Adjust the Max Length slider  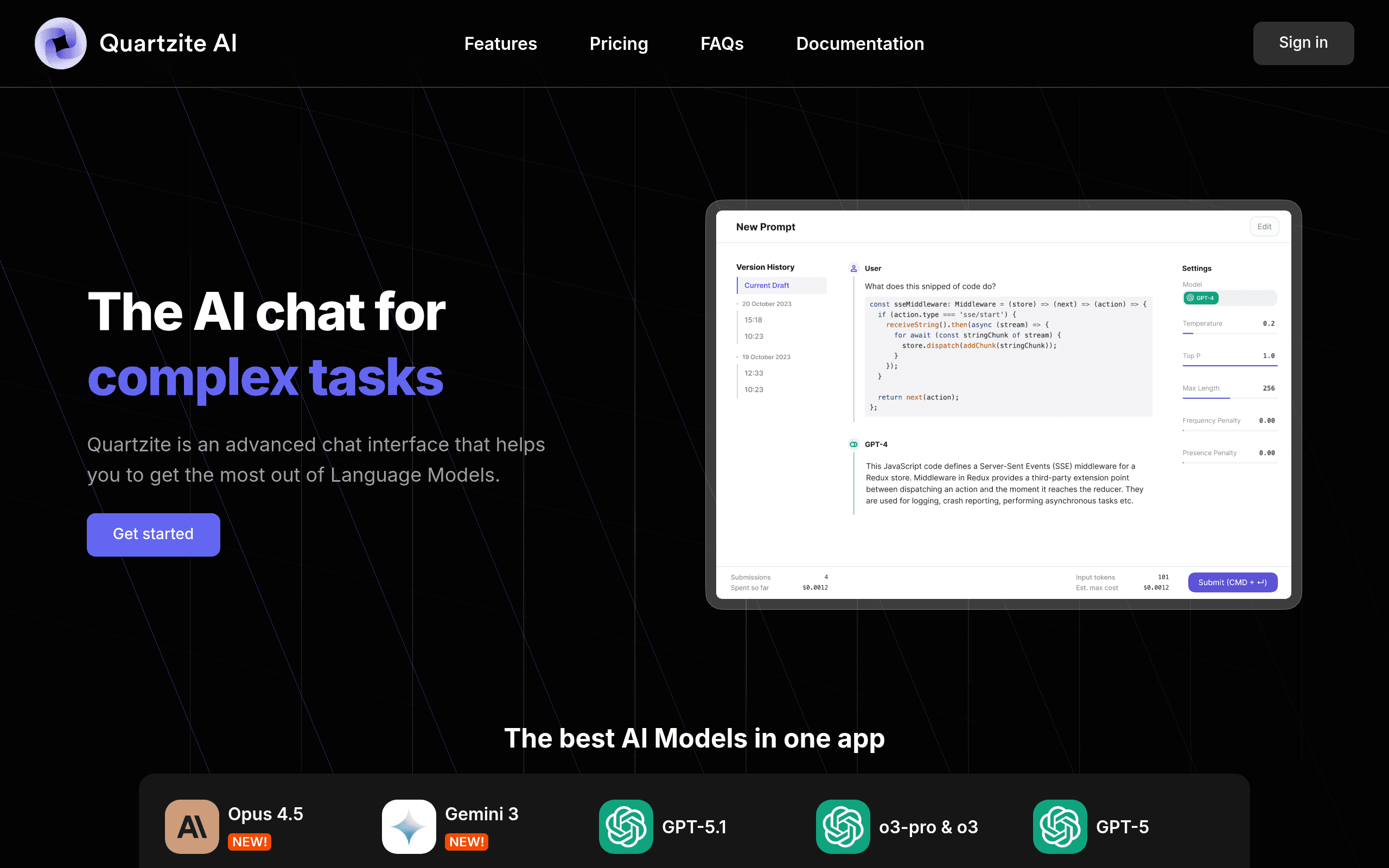click(x=1229, y=398)
